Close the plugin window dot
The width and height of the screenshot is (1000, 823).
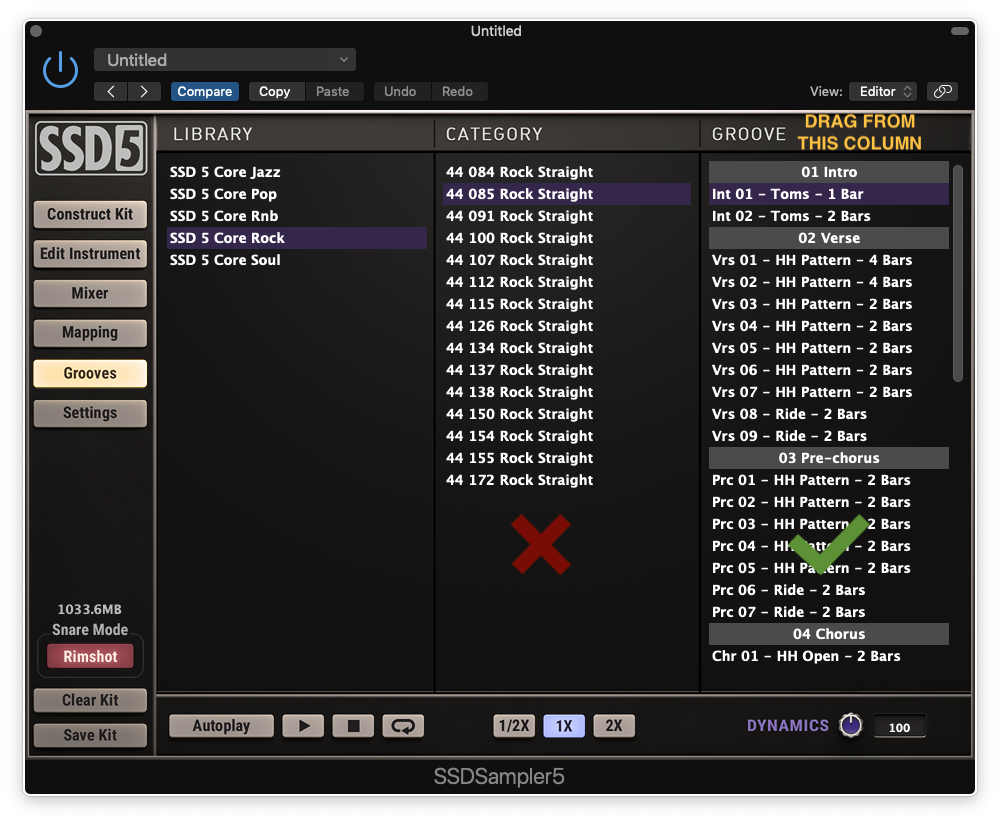pos(36,31)
